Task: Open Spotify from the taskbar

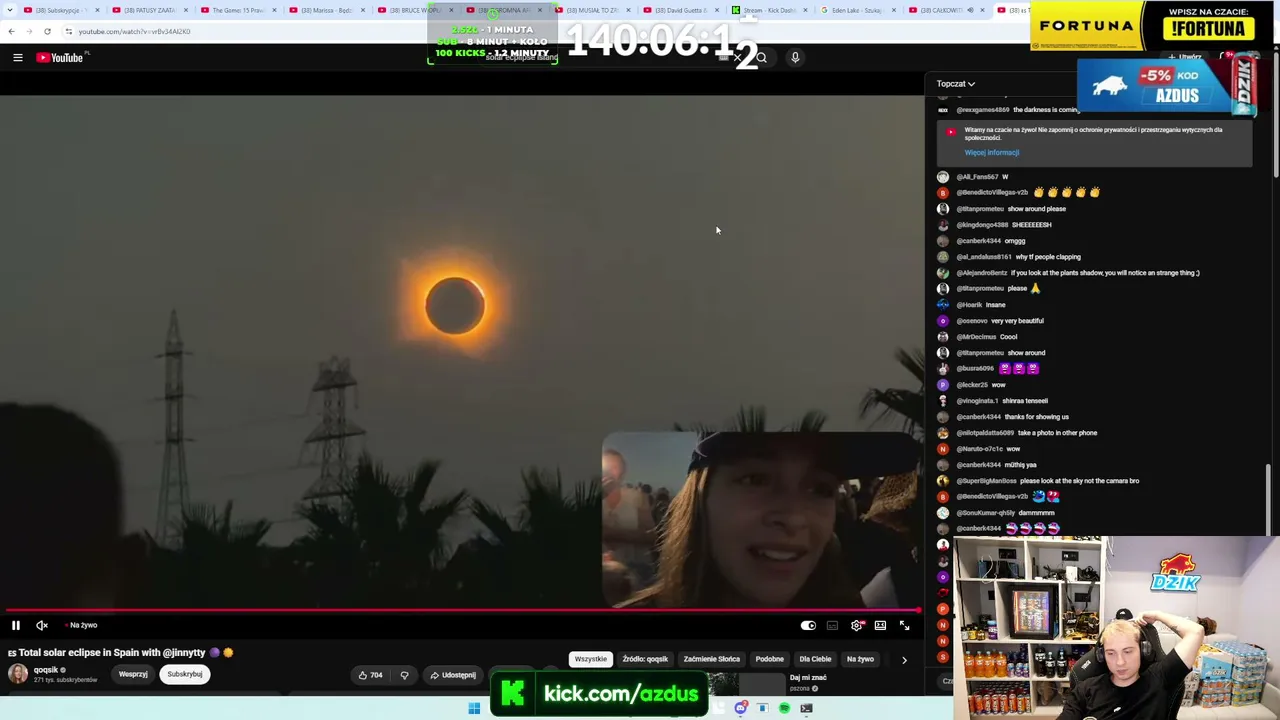Action: click(784, 708)
